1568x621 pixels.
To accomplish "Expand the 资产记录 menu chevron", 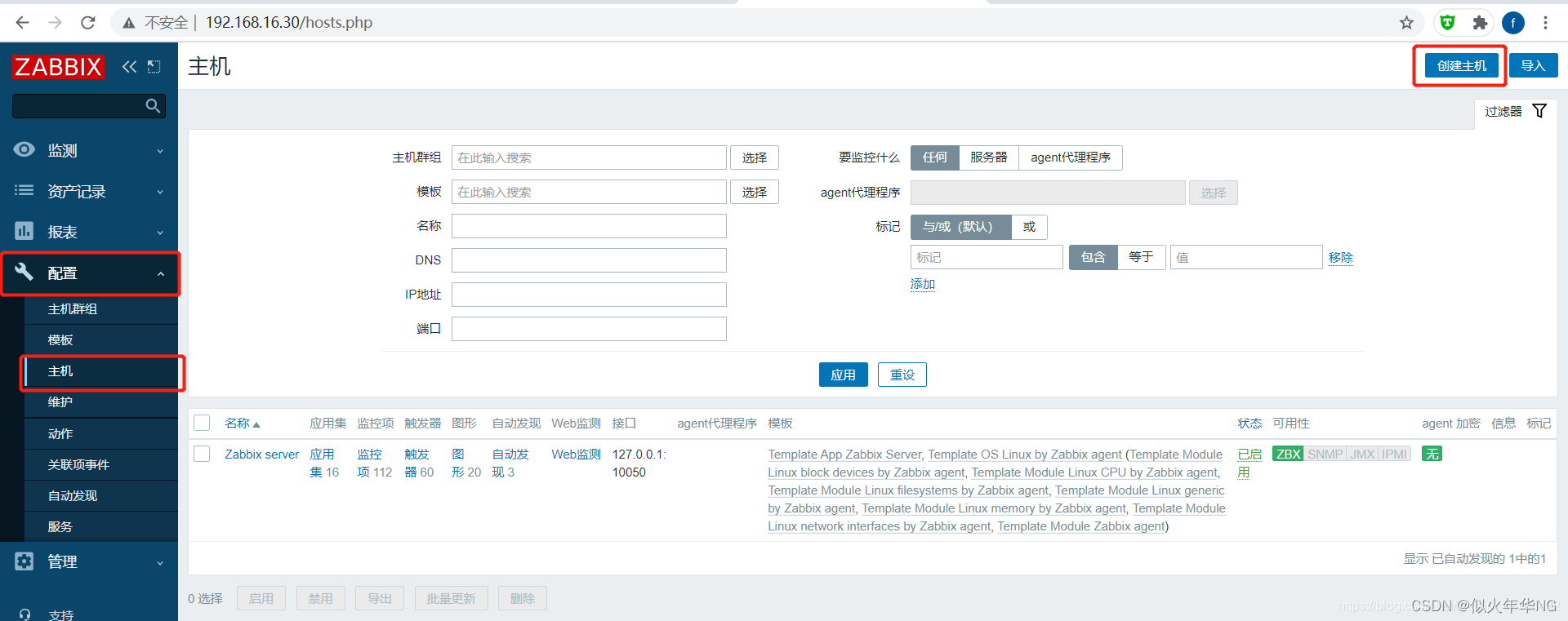I will click(160, 192).
